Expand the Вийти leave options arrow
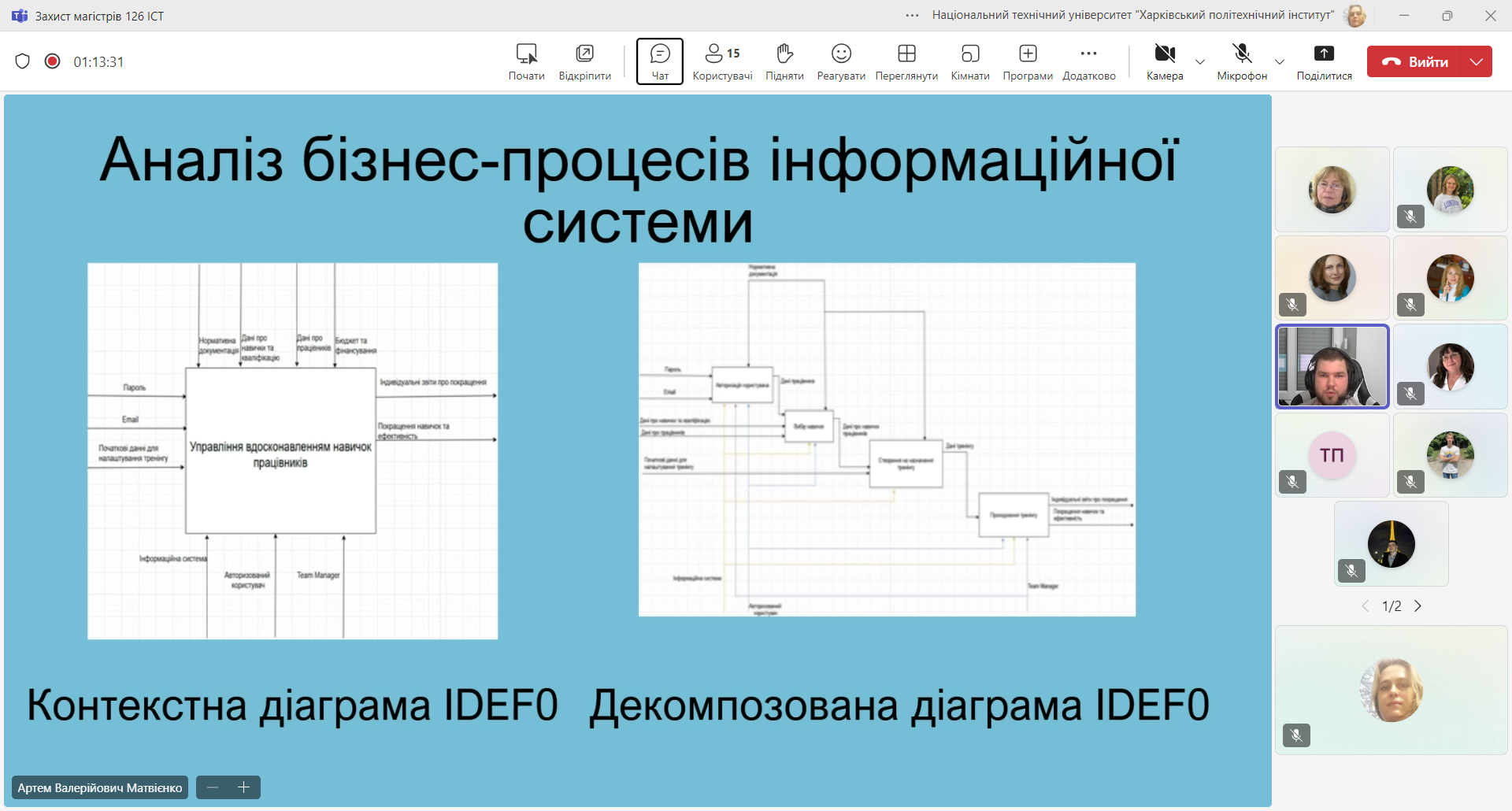The image size is (1512, 811). (x=1477, y=61)
